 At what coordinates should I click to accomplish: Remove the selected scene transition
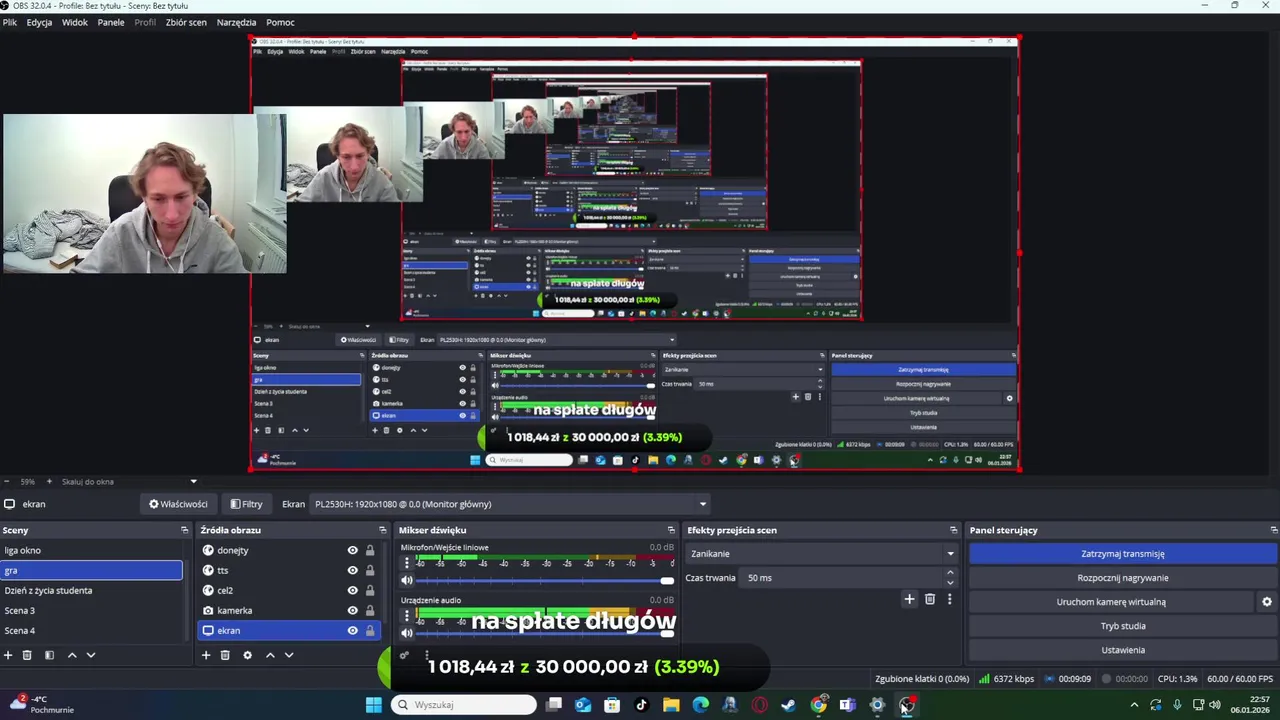tap(930, 599)
